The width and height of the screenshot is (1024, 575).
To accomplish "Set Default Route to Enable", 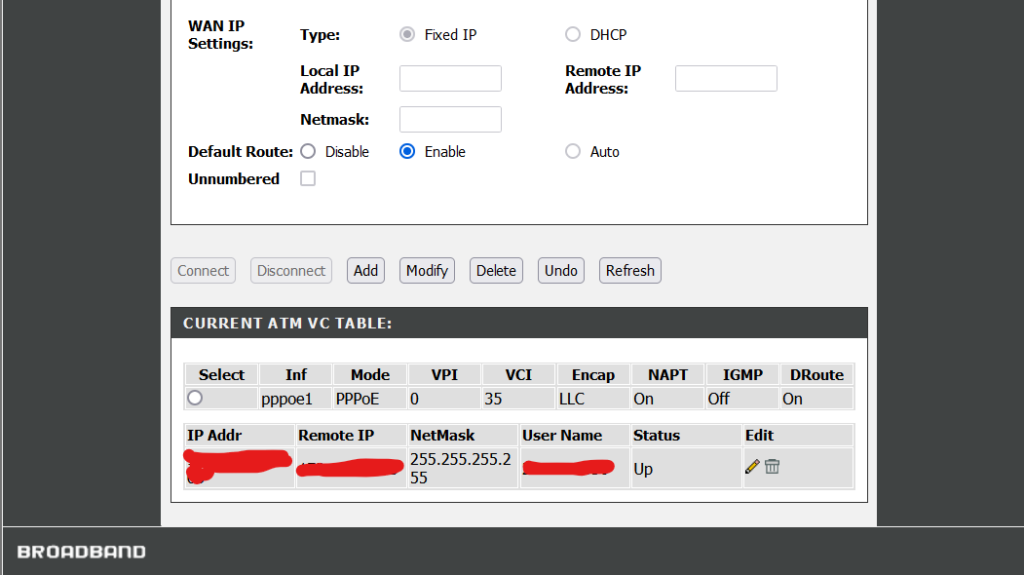I will pos(407,152).
